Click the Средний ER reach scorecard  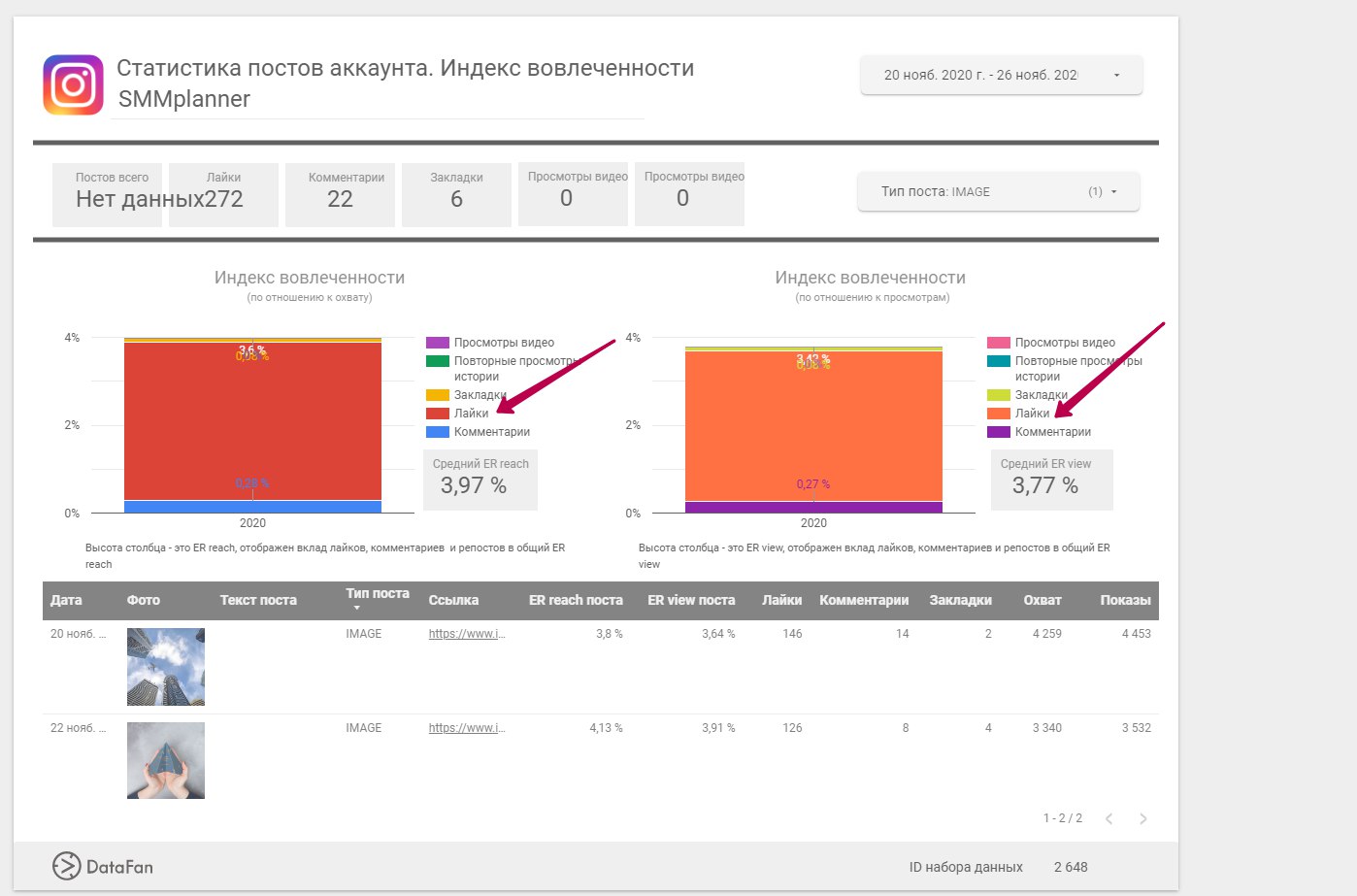480,479
